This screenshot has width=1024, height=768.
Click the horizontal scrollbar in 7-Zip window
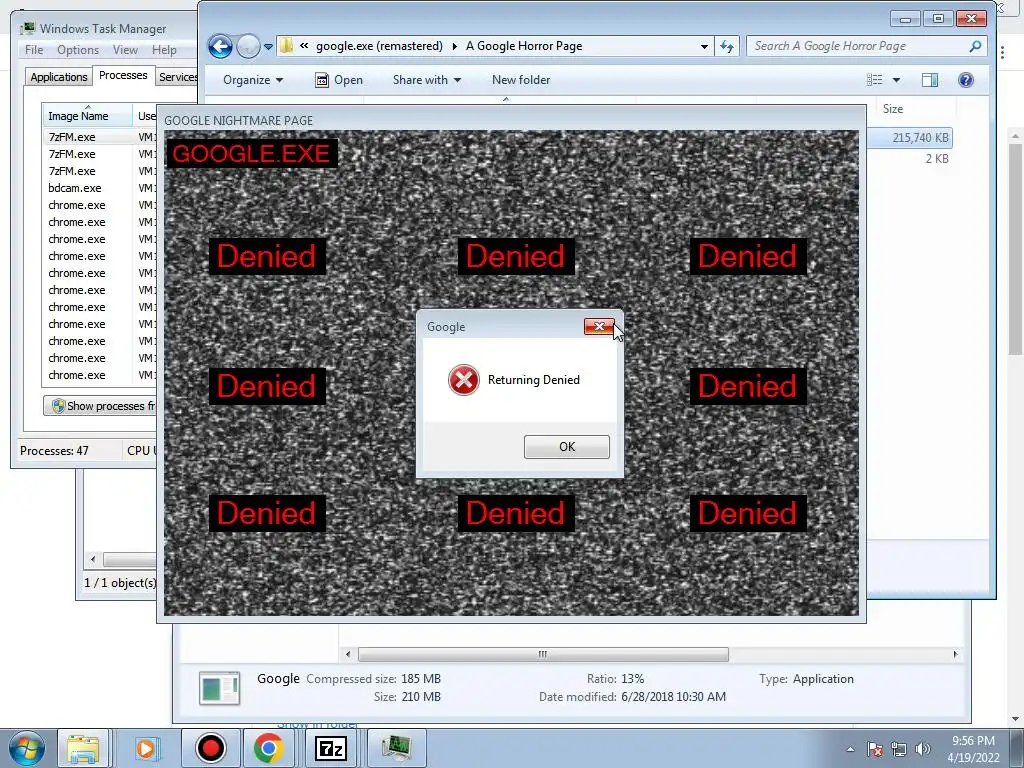[543, 654]
